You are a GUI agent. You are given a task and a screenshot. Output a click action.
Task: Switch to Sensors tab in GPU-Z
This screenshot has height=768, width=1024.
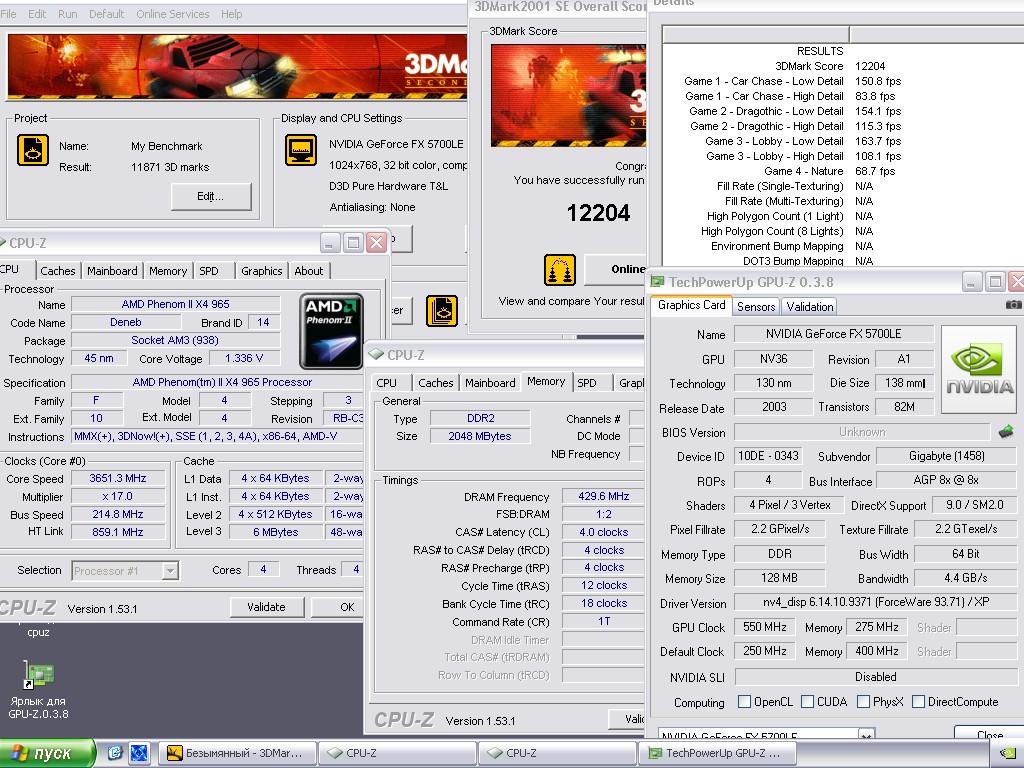coord(756,306)
